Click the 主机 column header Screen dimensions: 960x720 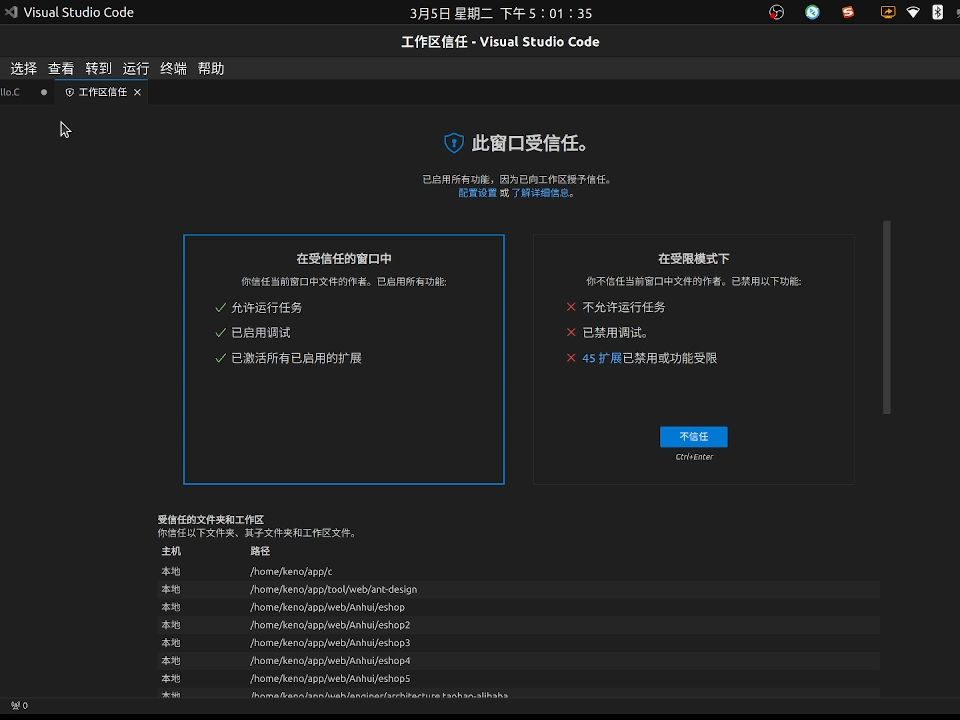coord(171,551)
